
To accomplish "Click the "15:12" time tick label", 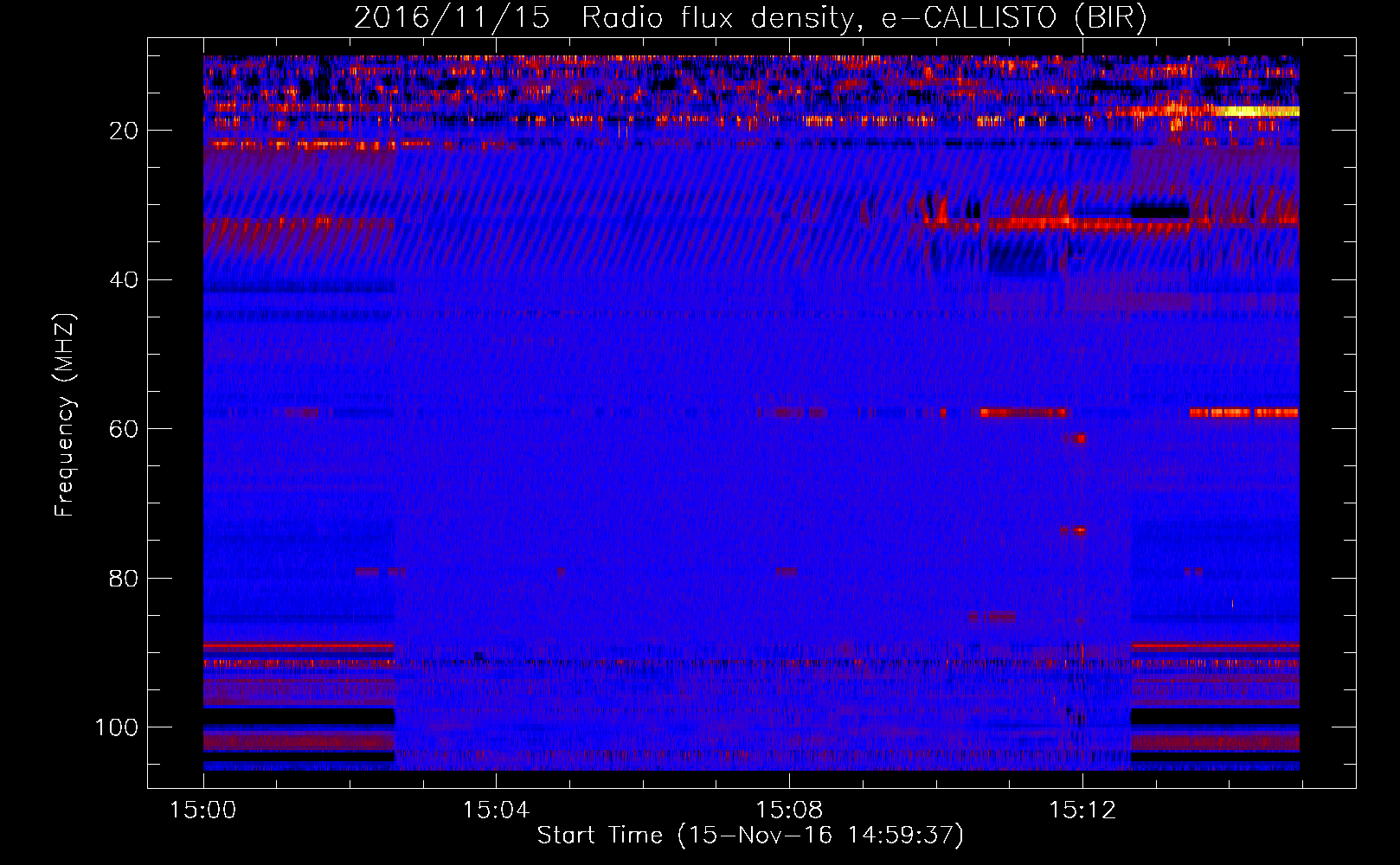I will [x=1082, y=810].
